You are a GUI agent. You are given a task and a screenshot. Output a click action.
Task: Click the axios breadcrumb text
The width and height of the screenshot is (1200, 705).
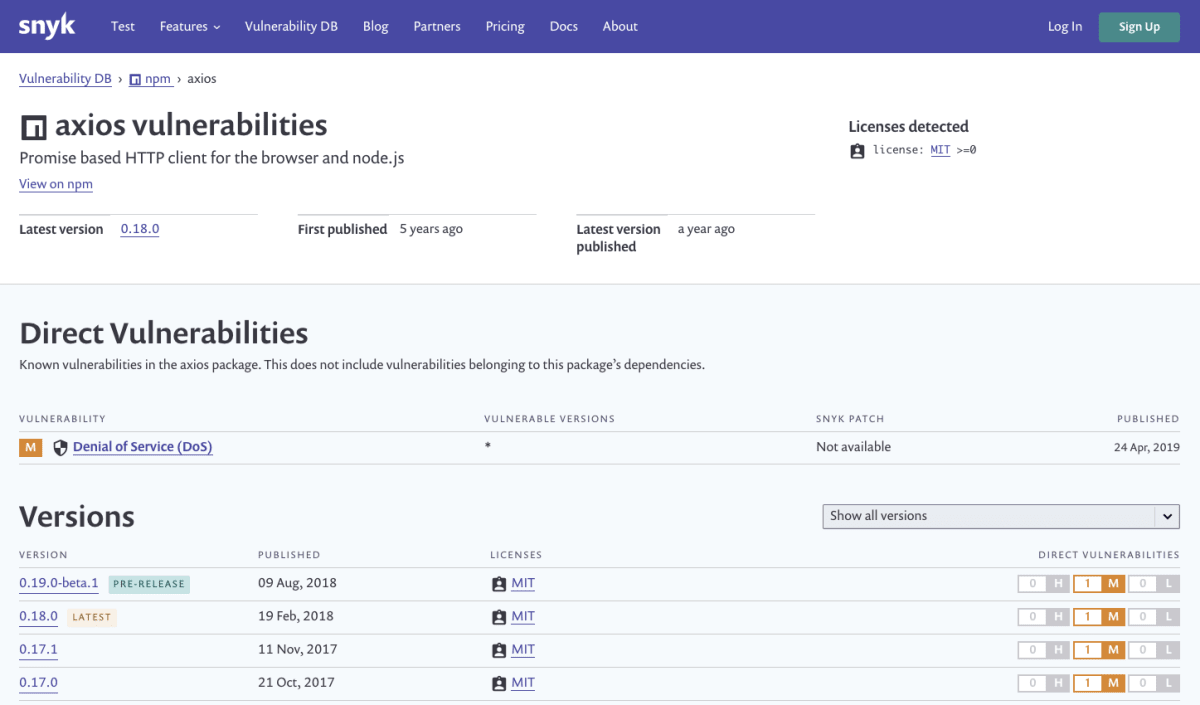pyautogui.click(x=202, y=79)
